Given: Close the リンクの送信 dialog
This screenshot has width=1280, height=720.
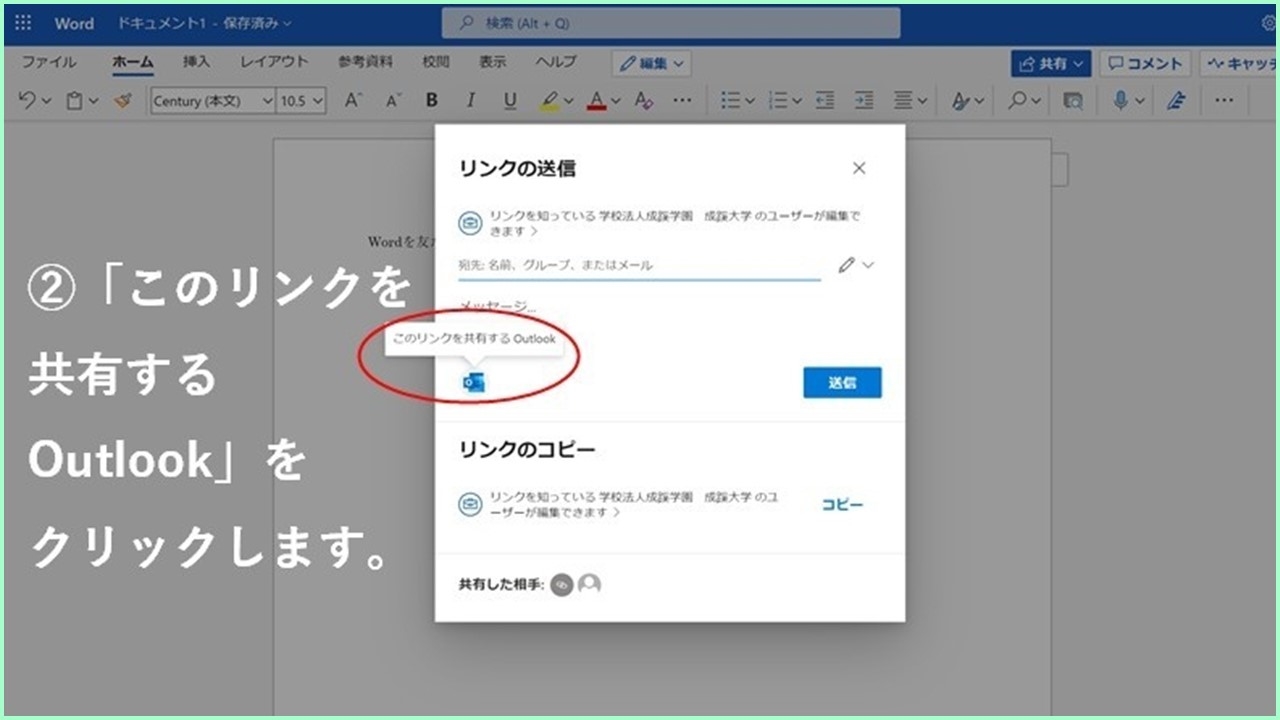Looking at the screenshot, I should pyautogui.click(x=859, y=168).
